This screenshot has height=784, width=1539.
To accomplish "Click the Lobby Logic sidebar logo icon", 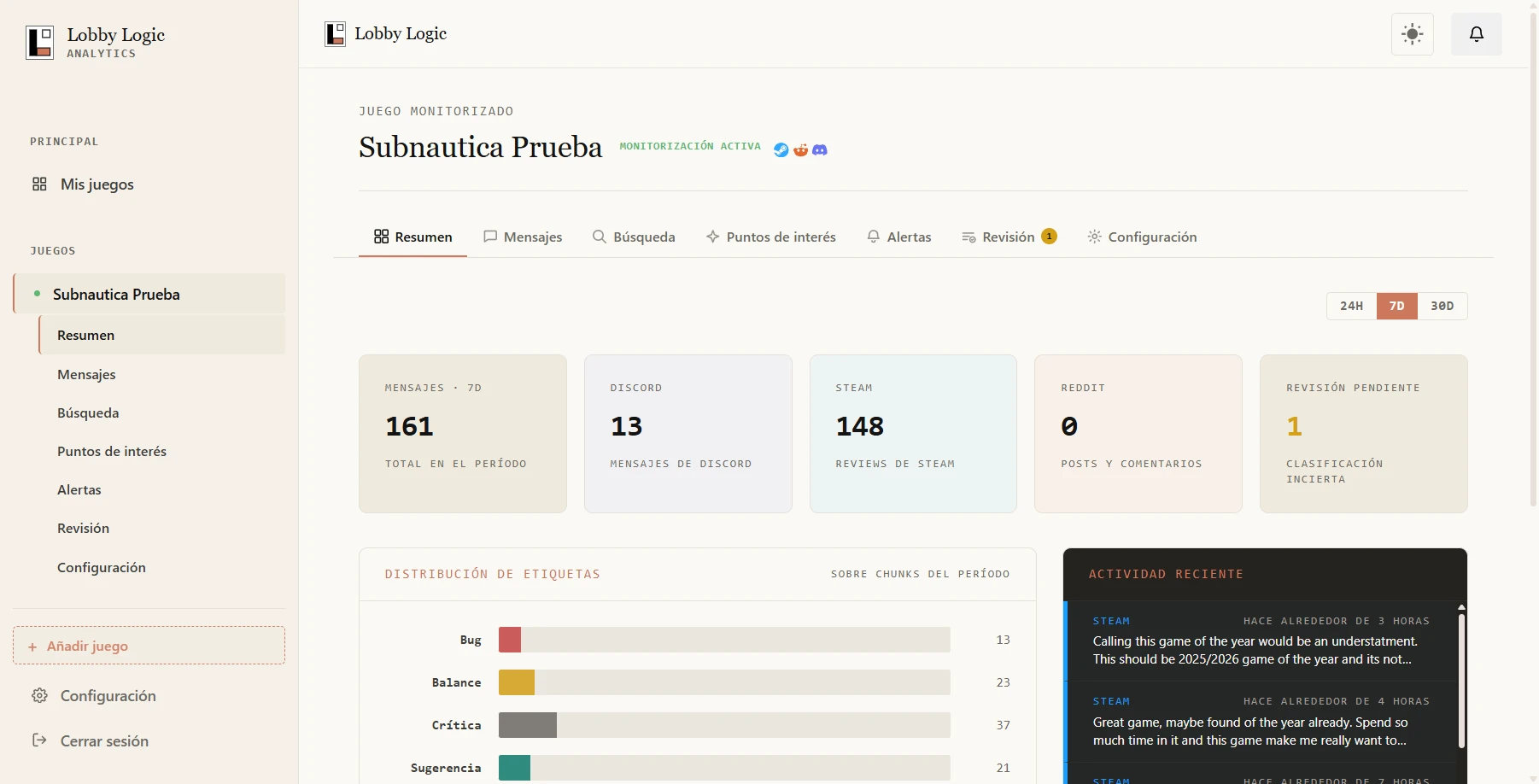I will click(40, 42).
